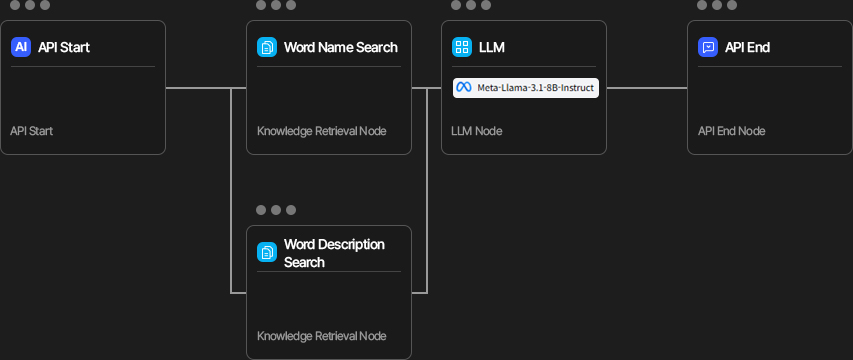The height and width of the screenshot is (360, 853).
Task: Open three-dot menu above LLM node
Action: tap(471, 5)
